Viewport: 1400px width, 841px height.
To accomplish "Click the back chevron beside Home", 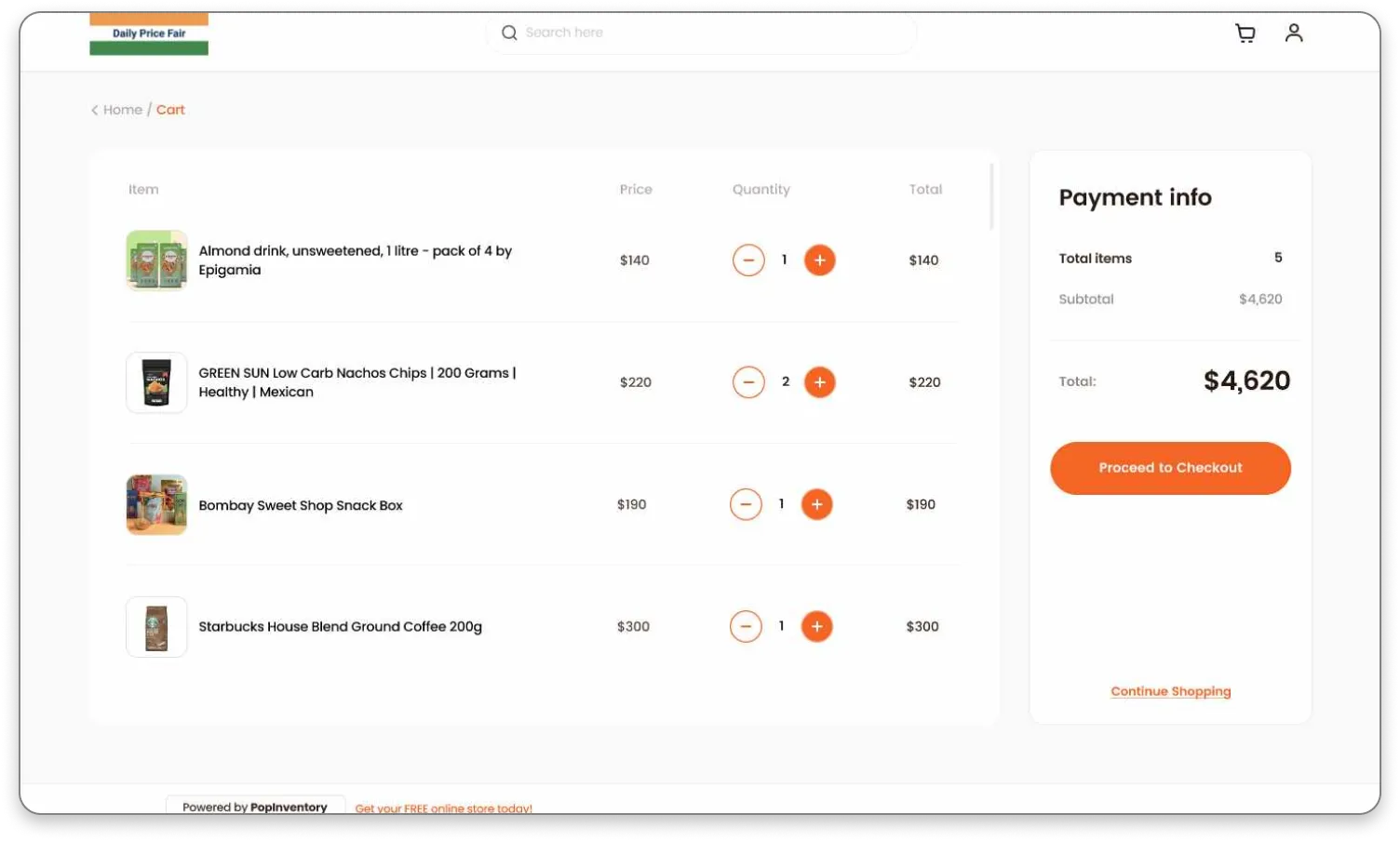I will tap(94, 110).
